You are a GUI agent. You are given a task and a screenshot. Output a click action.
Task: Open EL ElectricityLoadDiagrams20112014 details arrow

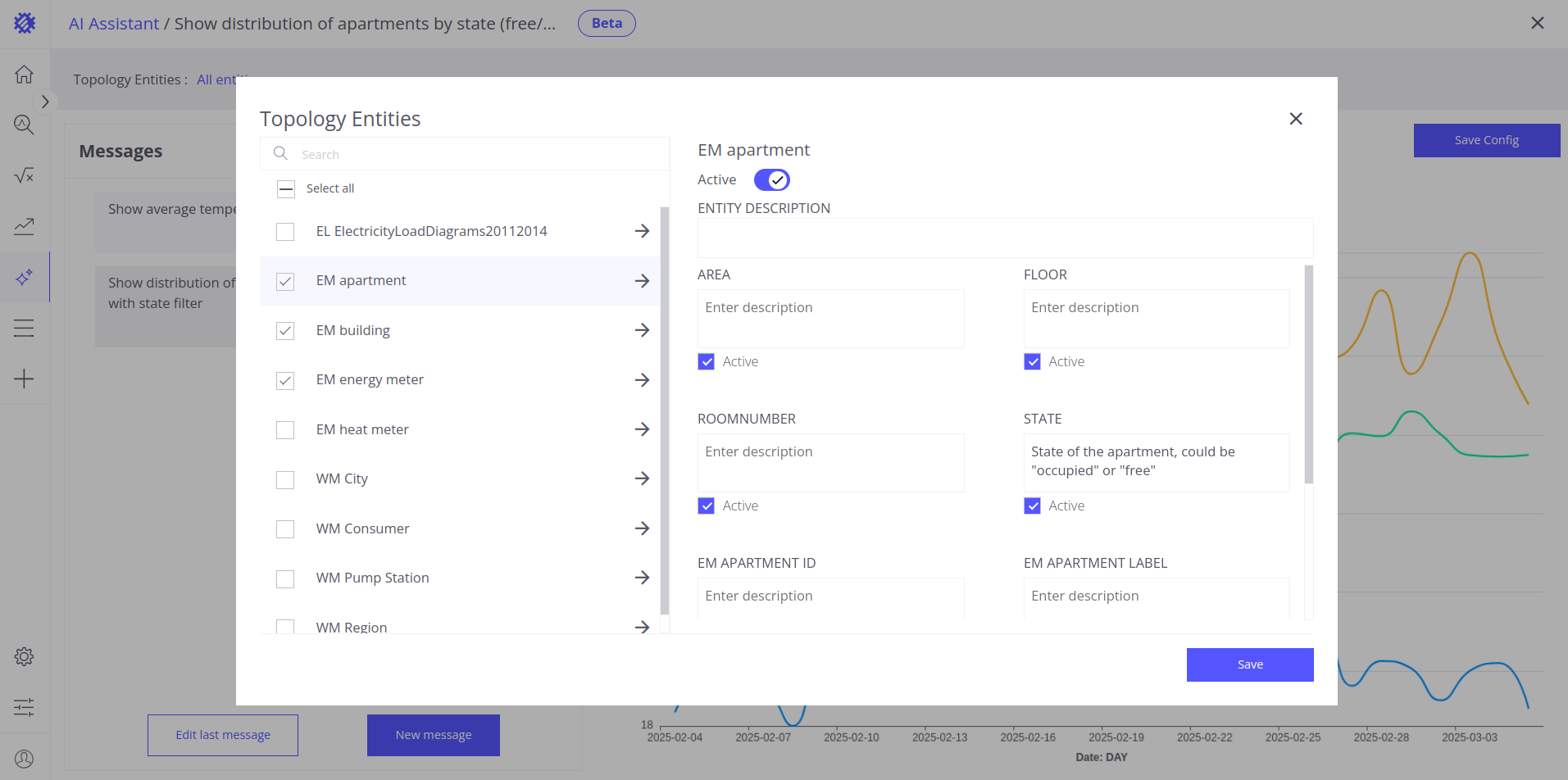click(x=642, y=231)
